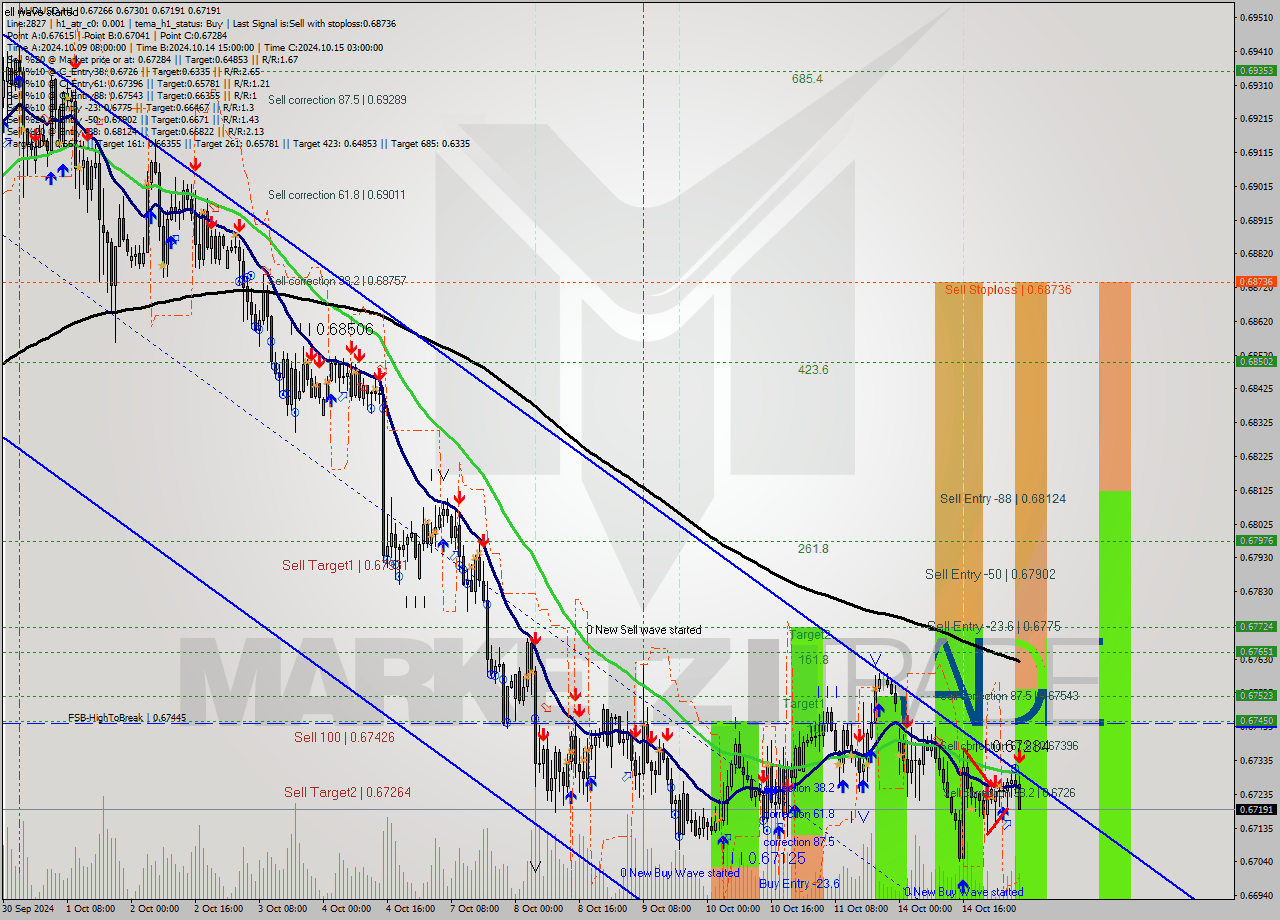Select the '423.6' Fibonacci level label
The image size is (1280, 920).
(x=812, y=370)
